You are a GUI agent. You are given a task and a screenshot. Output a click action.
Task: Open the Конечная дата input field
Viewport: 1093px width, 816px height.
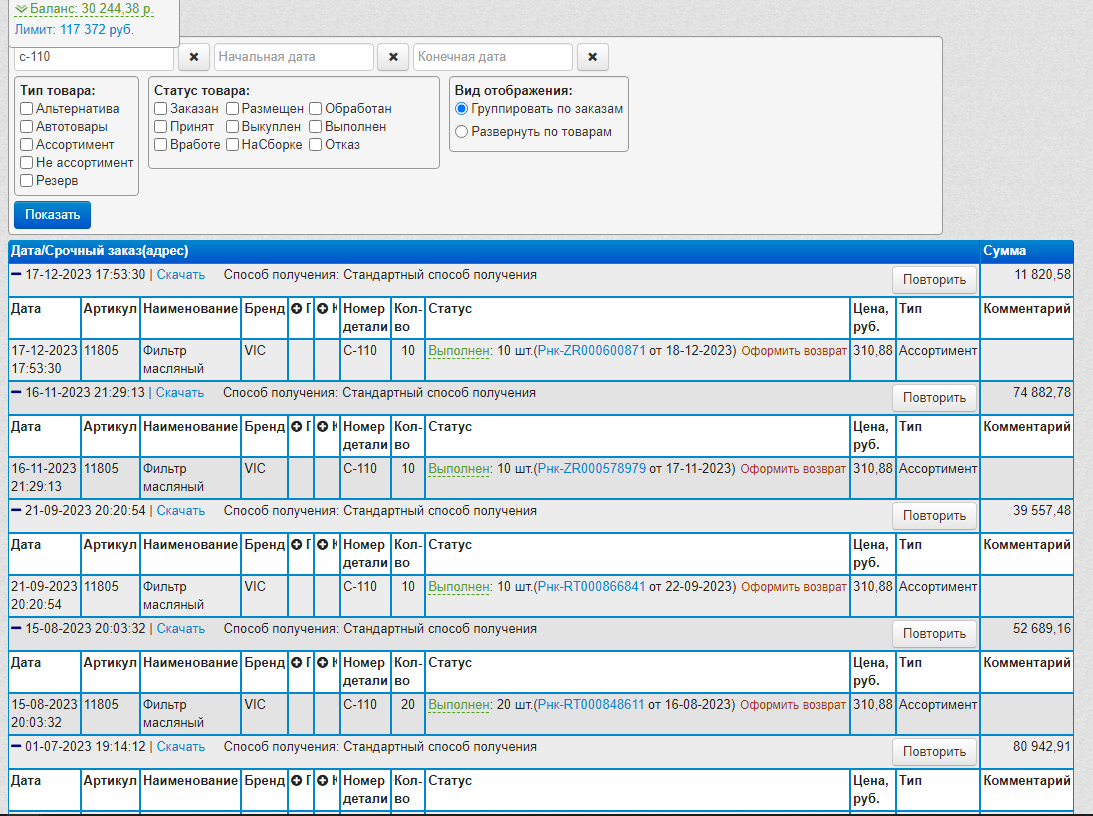493,57
